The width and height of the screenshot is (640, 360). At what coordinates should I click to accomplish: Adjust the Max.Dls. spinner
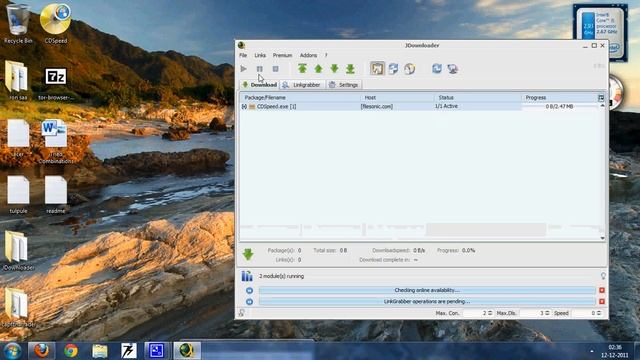pos(547,313)
